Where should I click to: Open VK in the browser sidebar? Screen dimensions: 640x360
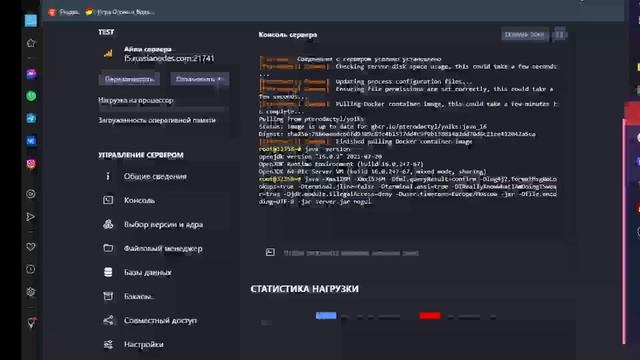[31, 141]
